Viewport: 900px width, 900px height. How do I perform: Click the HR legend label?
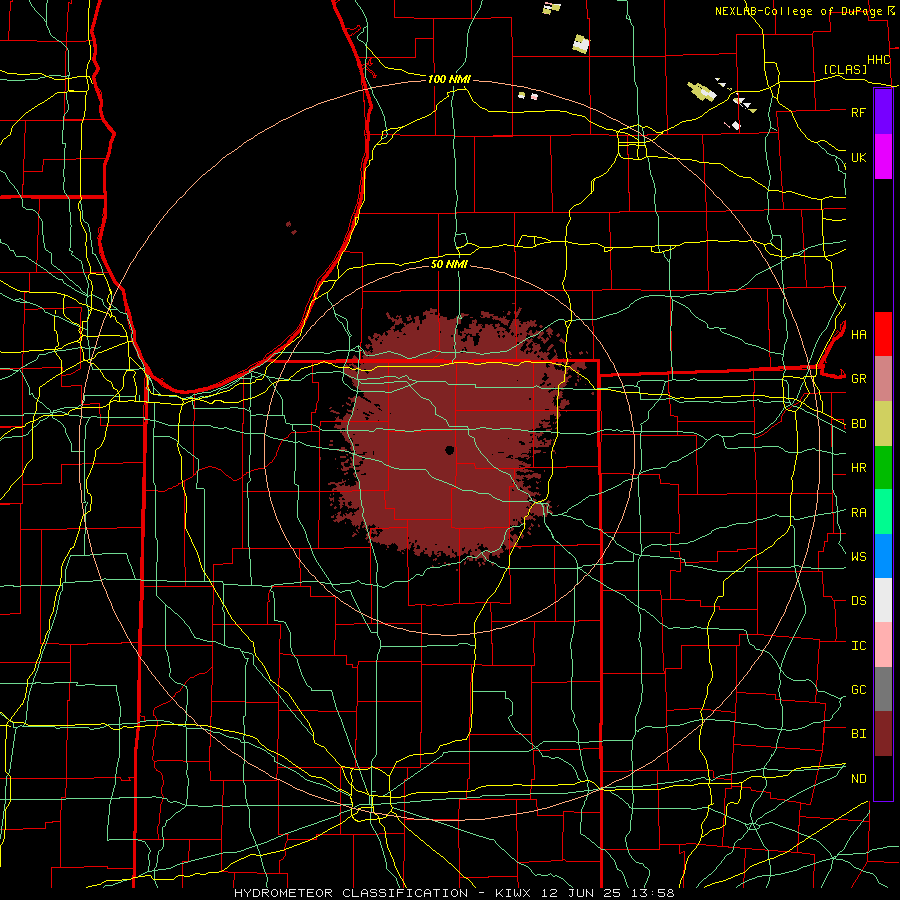click(858, 468)
